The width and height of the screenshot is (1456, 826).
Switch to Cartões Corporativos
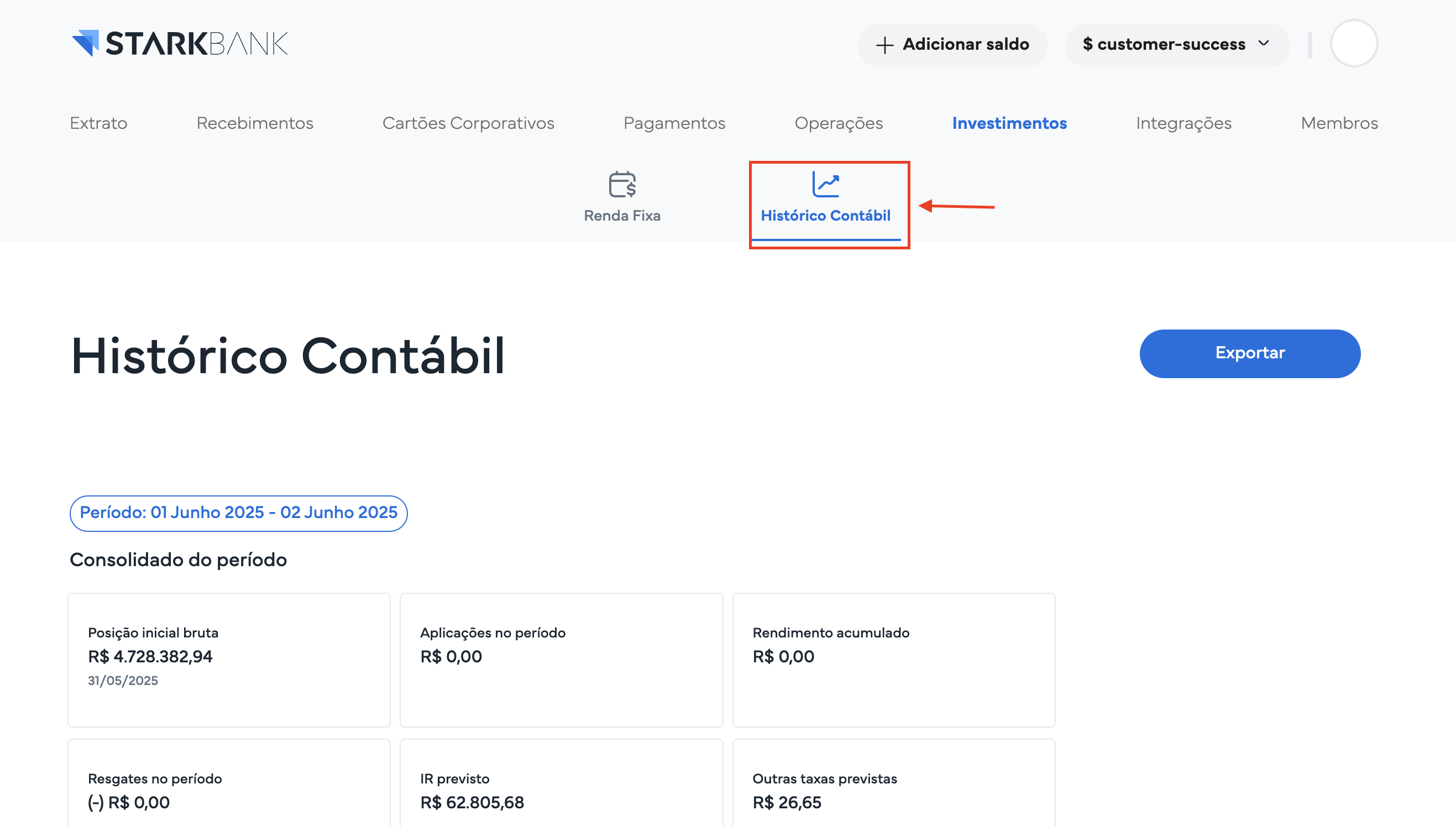468,123
